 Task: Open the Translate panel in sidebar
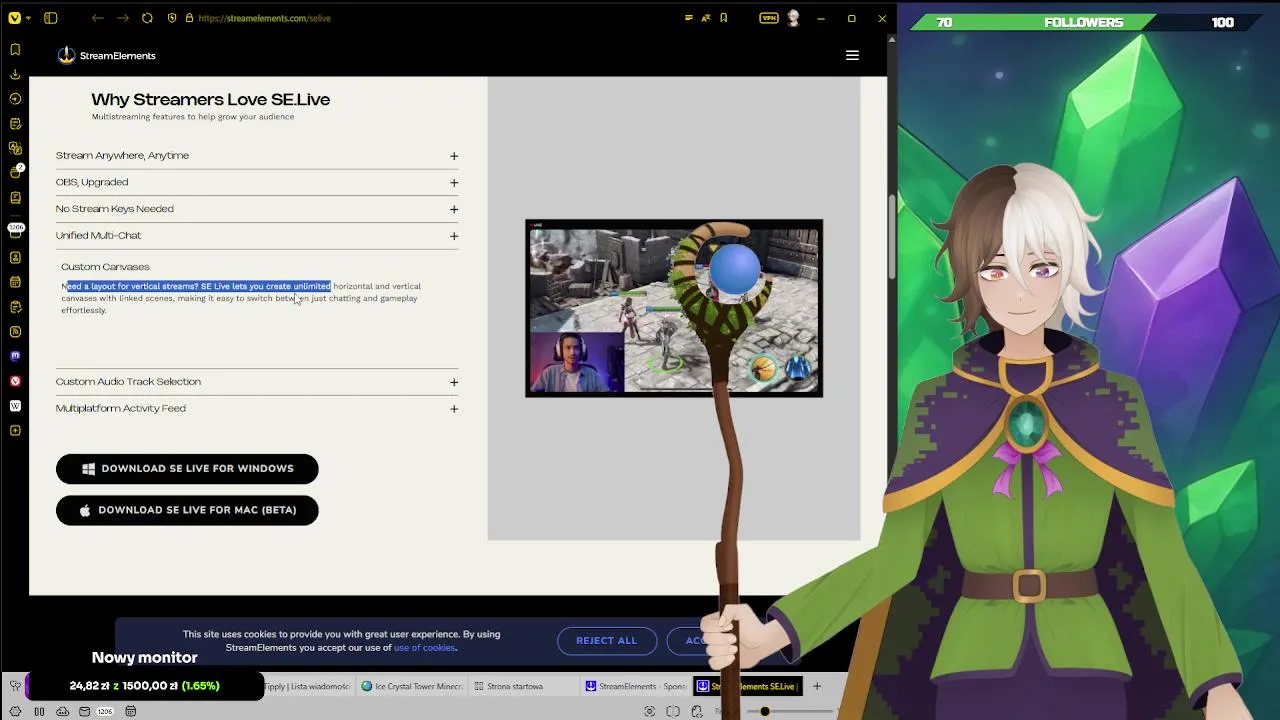15,148
